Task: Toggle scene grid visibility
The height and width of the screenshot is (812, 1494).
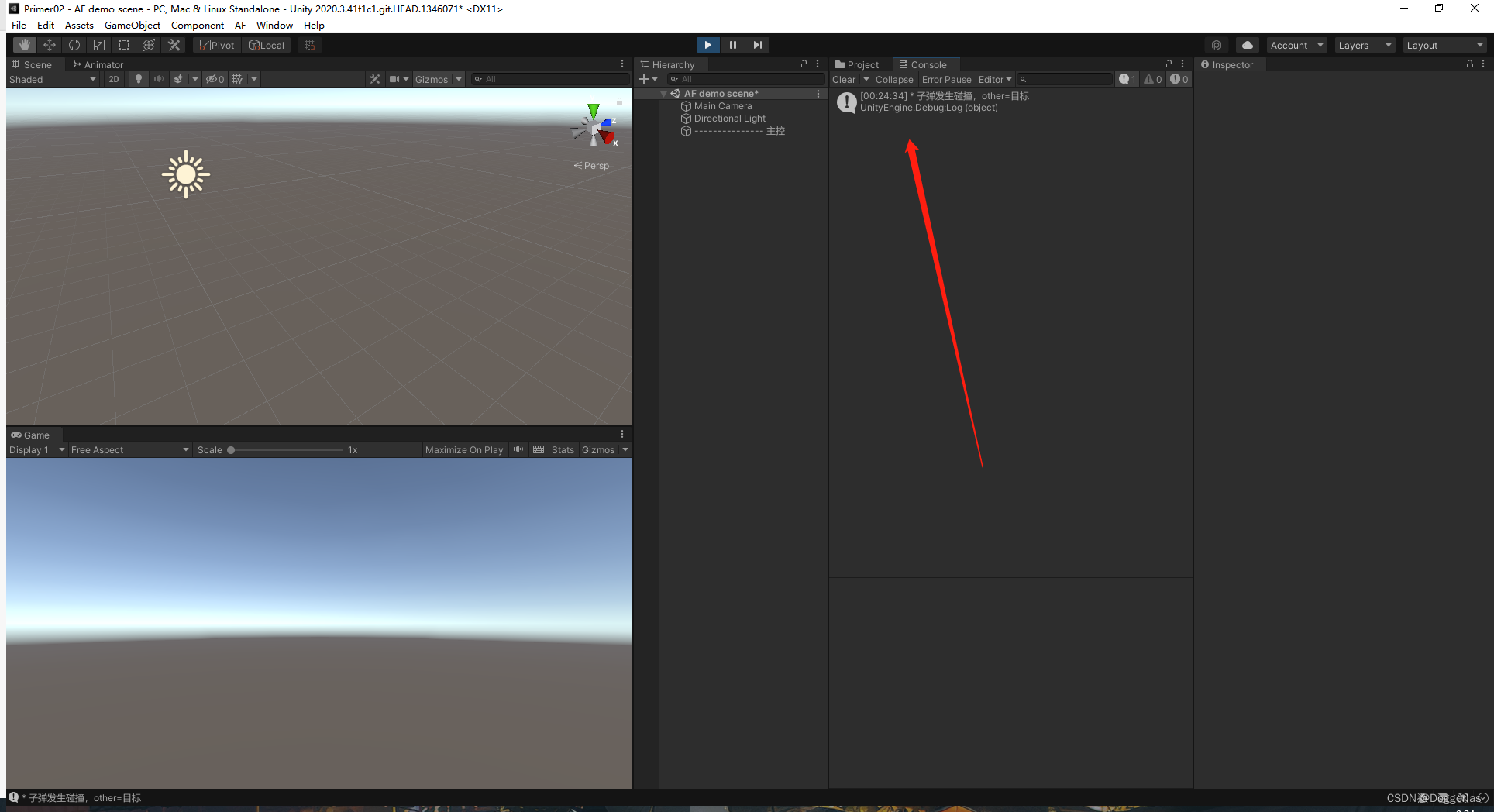Action: 237,79
